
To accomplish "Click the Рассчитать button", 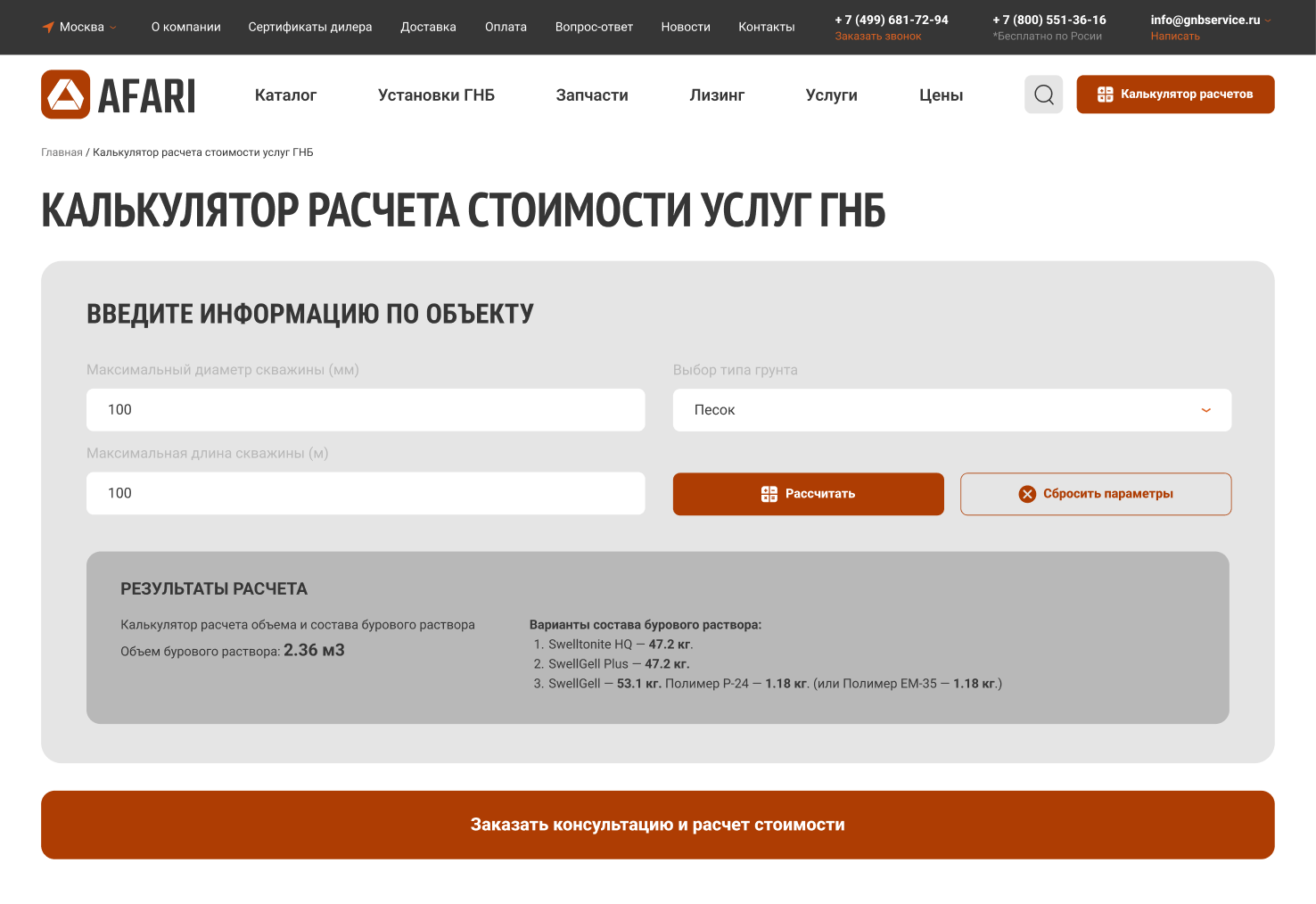I will pyautogui.click(x=808, y=493).
